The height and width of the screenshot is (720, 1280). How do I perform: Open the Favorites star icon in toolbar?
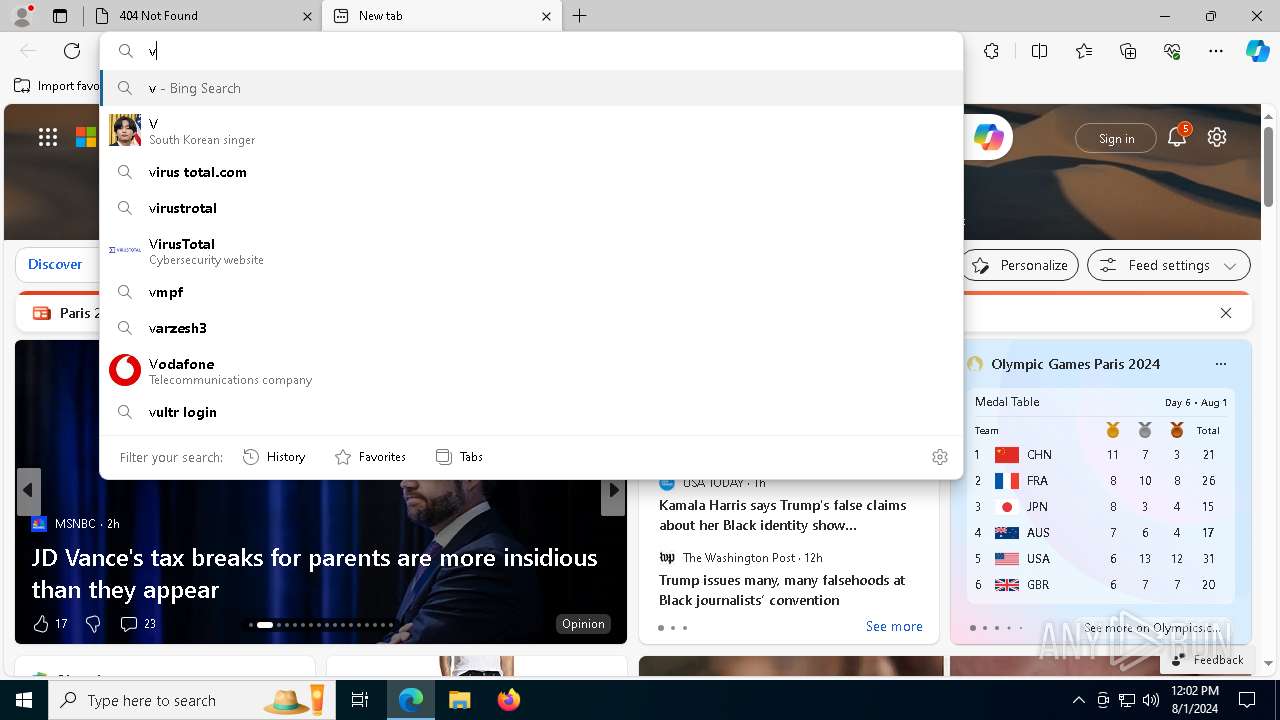1084,51
